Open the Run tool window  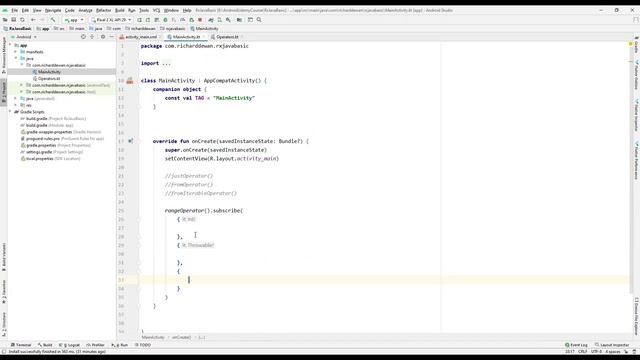(x=120, y=345)
